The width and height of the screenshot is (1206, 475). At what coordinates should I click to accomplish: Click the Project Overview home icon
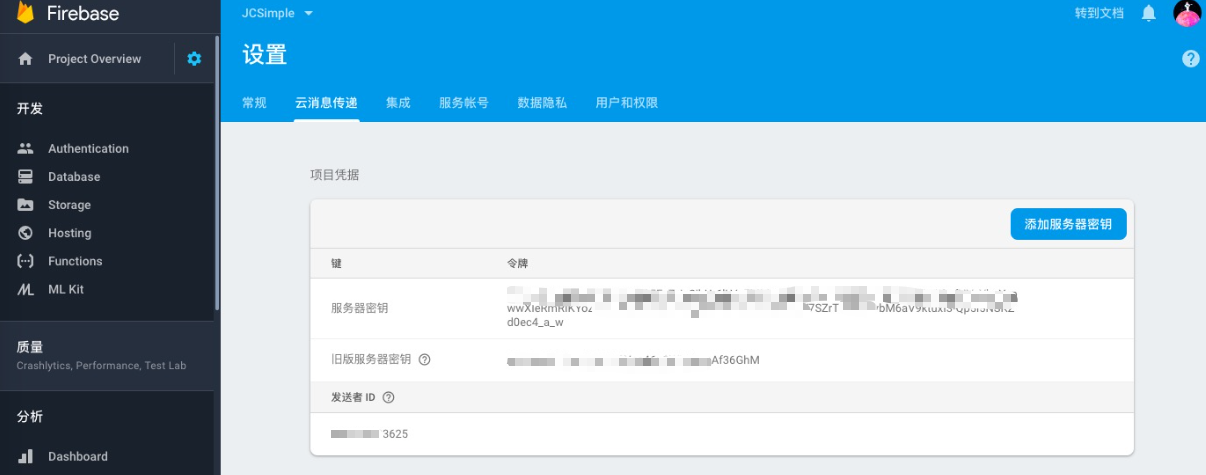(26, 59)
